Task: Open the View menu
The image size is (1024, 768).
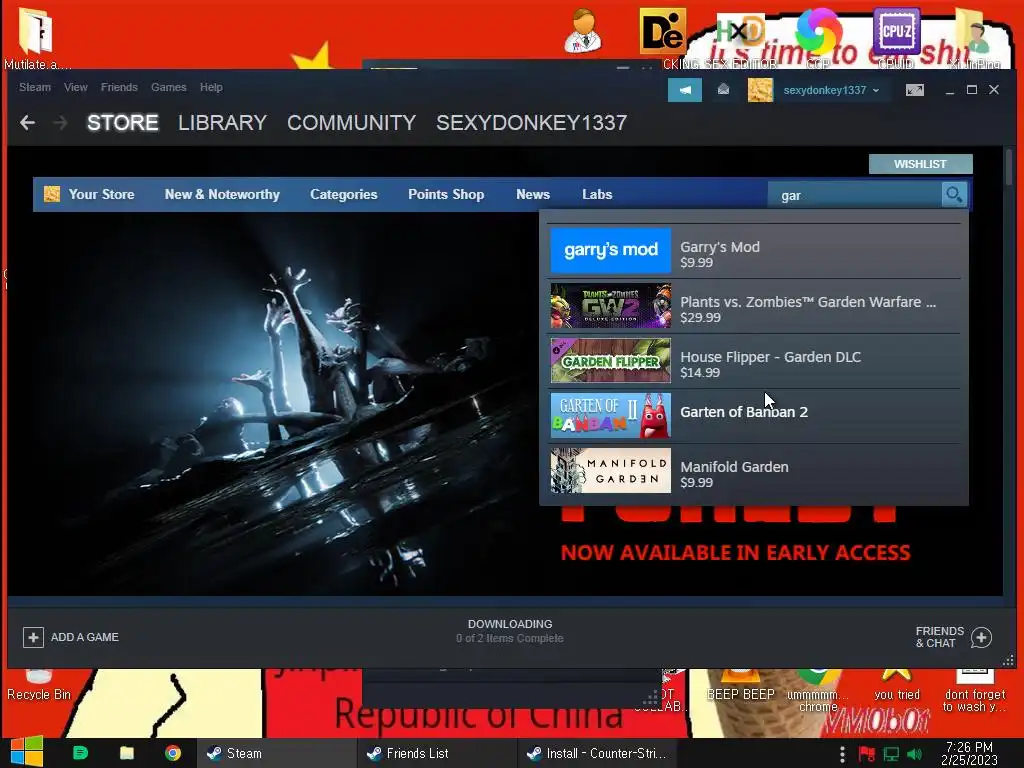Action: (76, 87)
